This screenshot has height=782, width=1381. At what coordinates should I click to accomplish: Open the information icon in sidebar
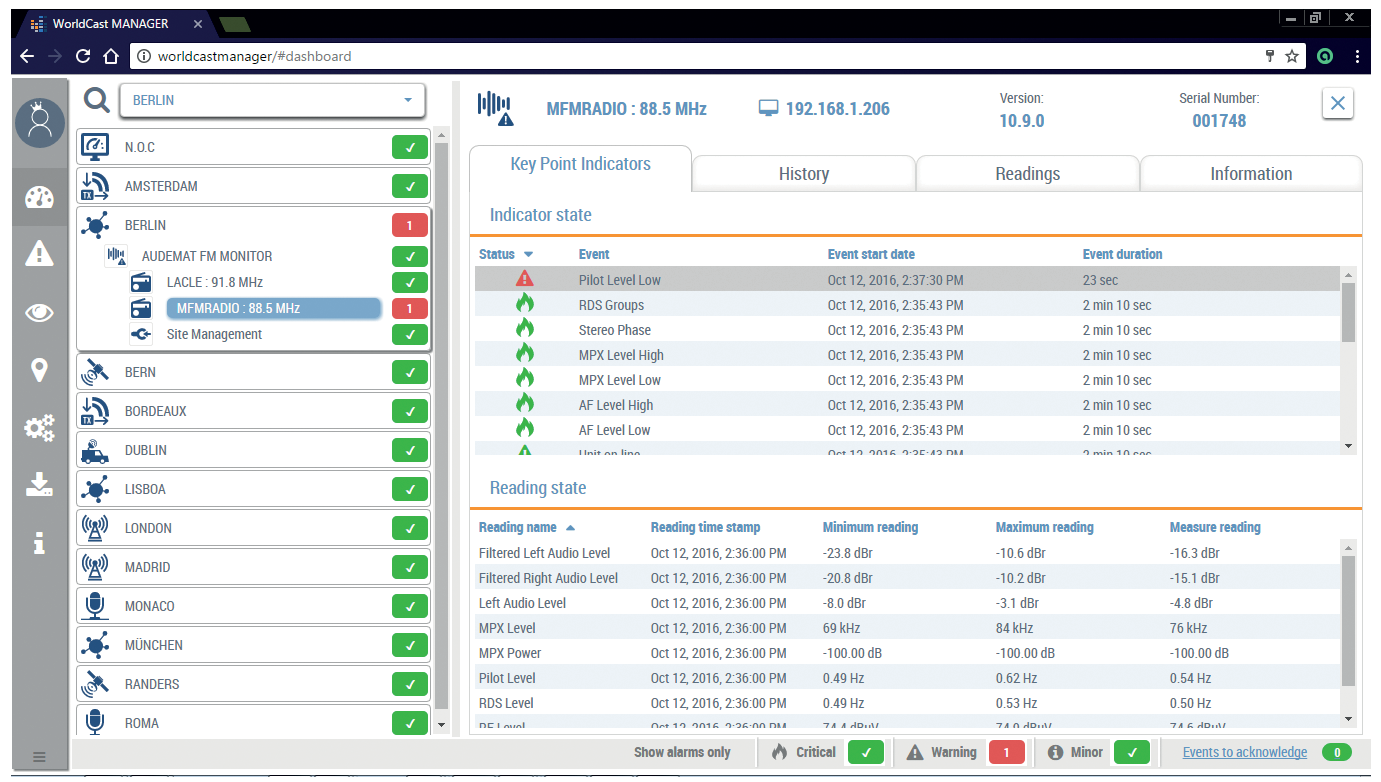click(39, 542)
